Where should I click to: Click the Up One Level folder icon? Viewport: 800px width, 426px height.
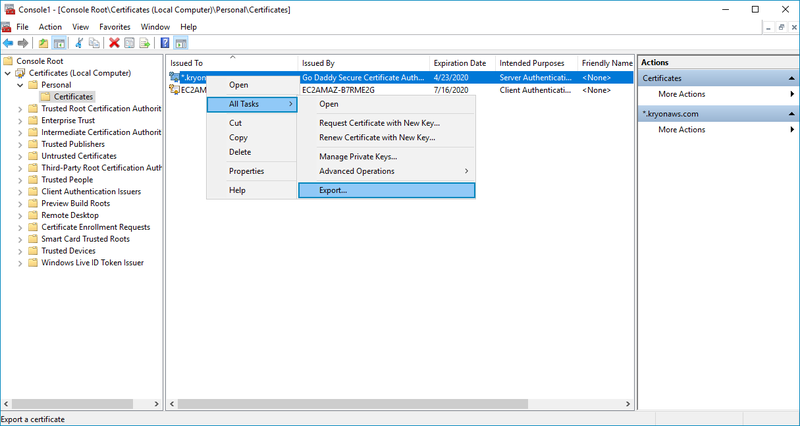43,43
